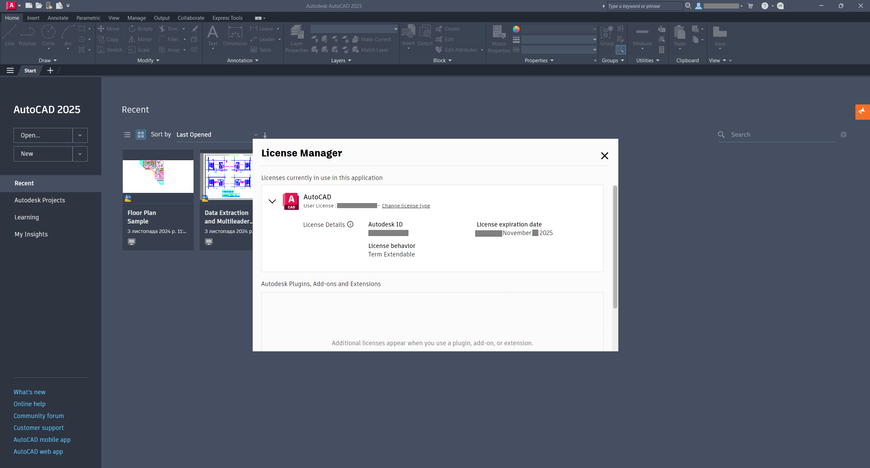Open the Sort by Last Opened dropdown
The height and width of the screenshot is (468, 870).
click(217, 134)
